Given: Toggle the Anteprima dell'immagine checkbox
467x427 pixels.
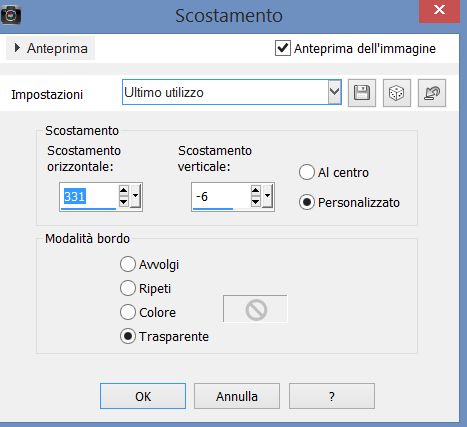Looking at the screenshot, I should tap(283, 48).
